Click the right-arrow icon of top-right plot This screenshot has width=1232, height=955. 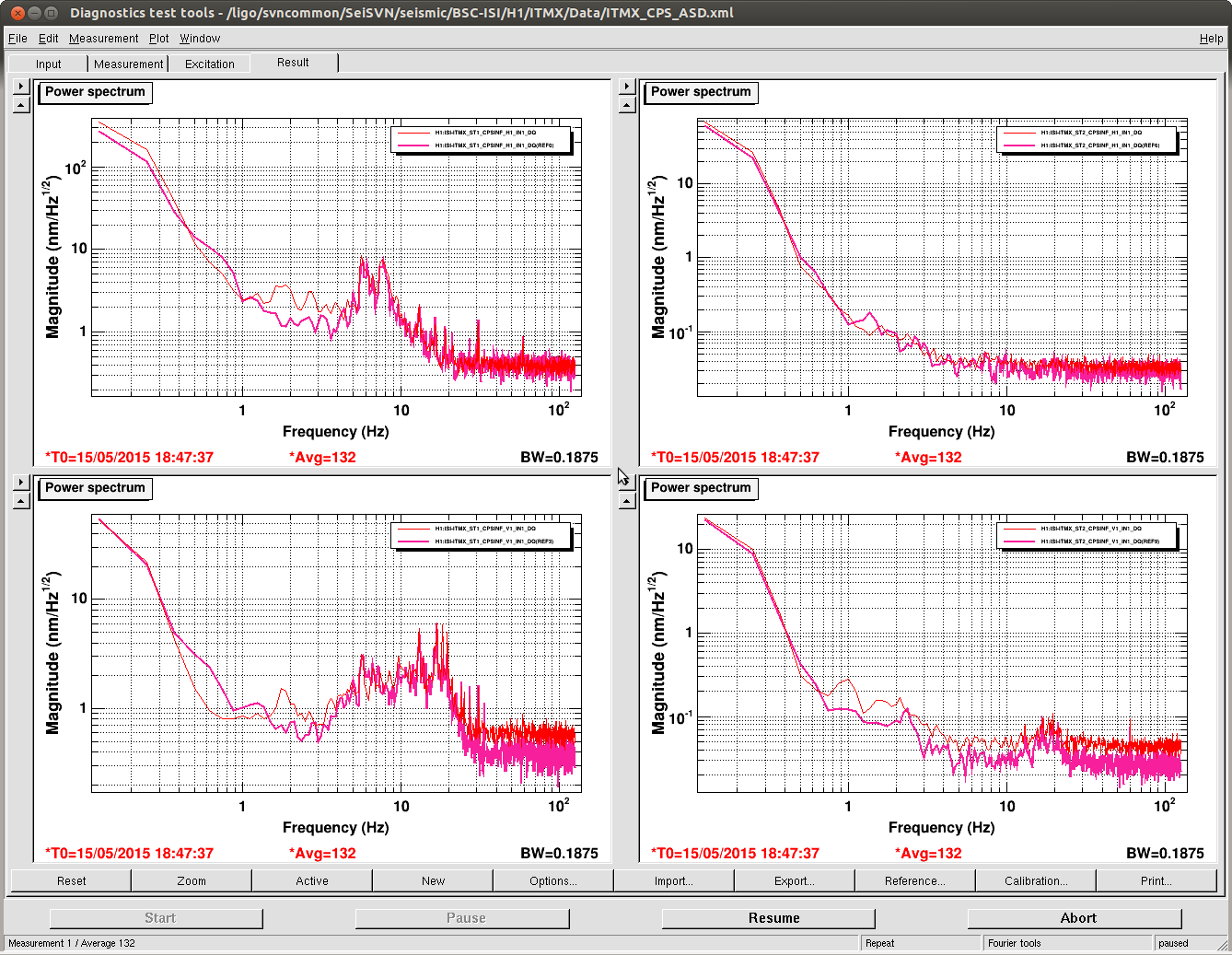627,87
